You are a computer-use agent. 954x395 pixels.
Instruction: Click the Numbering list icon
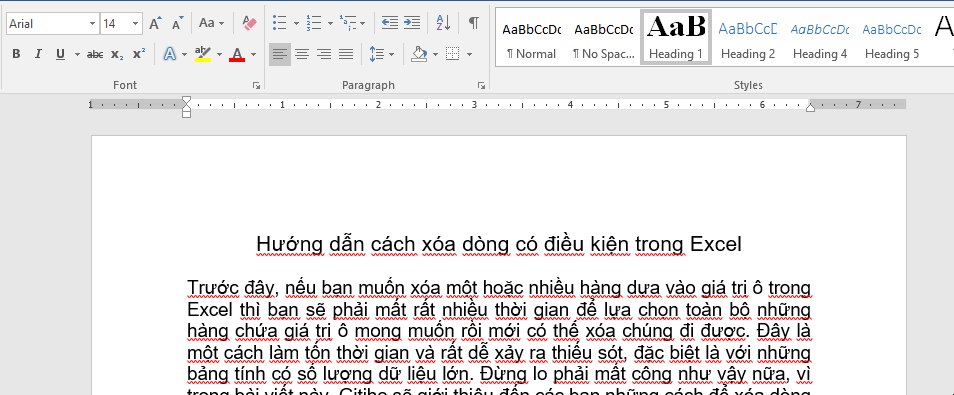(313, 24)
